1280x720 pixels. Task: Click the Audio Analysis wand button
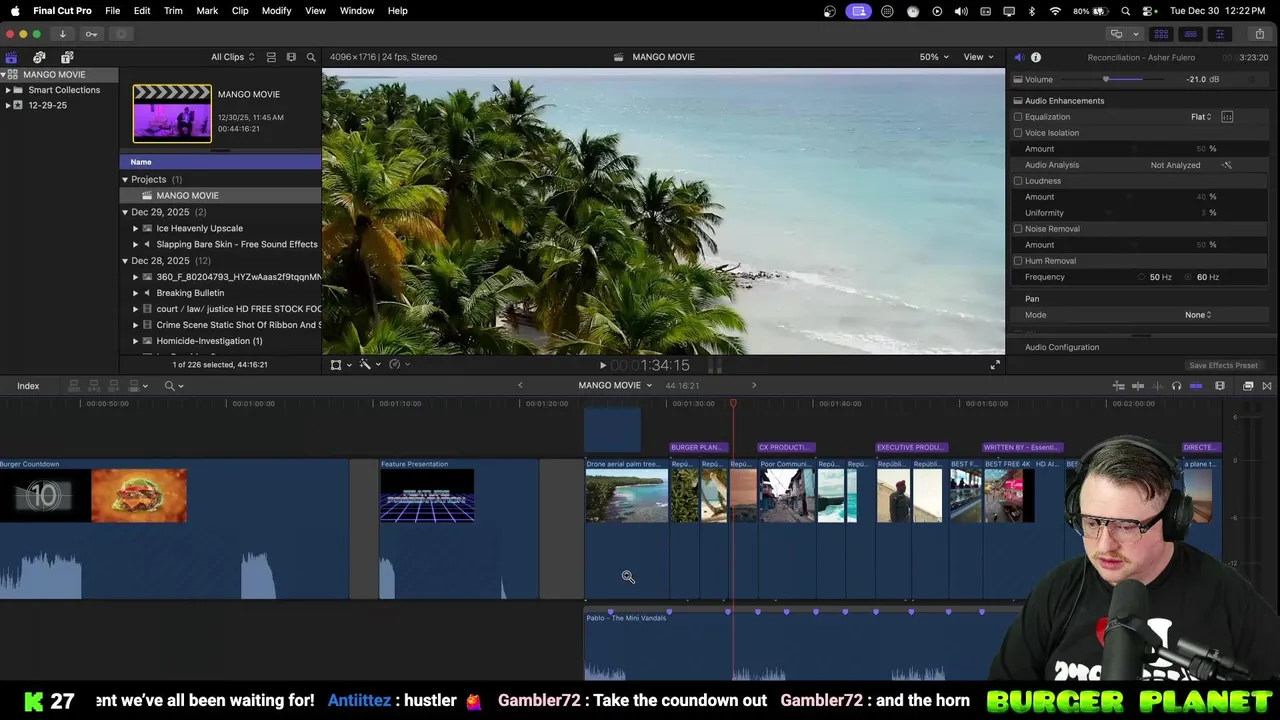1227,165
